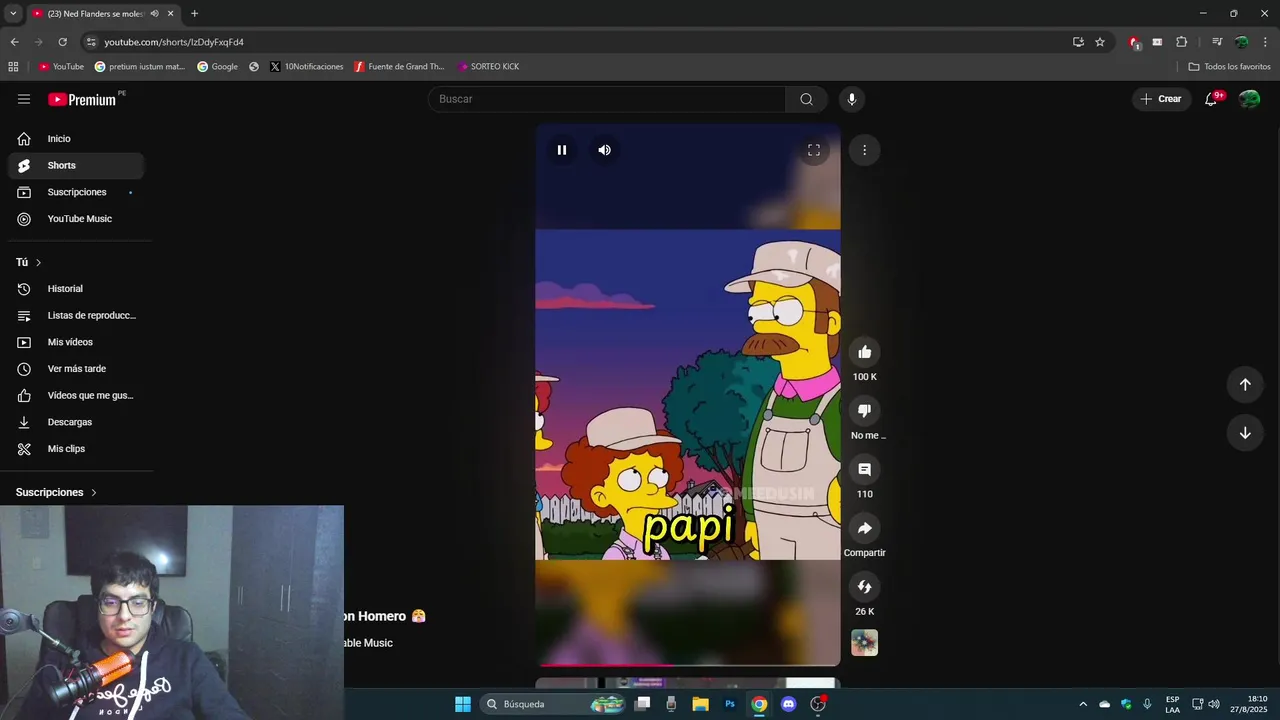Like the Short with 100 K likes
The width and height of the screenshot is (1280, 720).
pos(865,352)
